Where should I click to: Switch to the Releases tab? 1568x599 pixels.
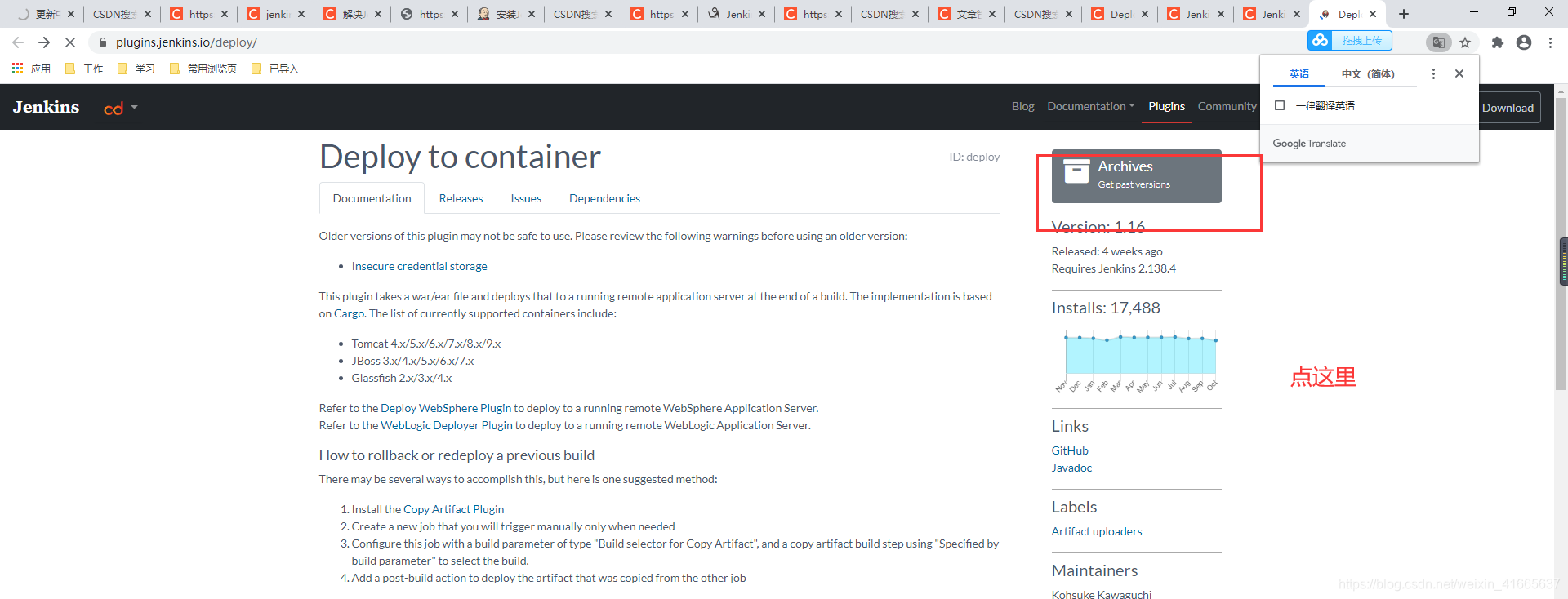click(461, 198)
